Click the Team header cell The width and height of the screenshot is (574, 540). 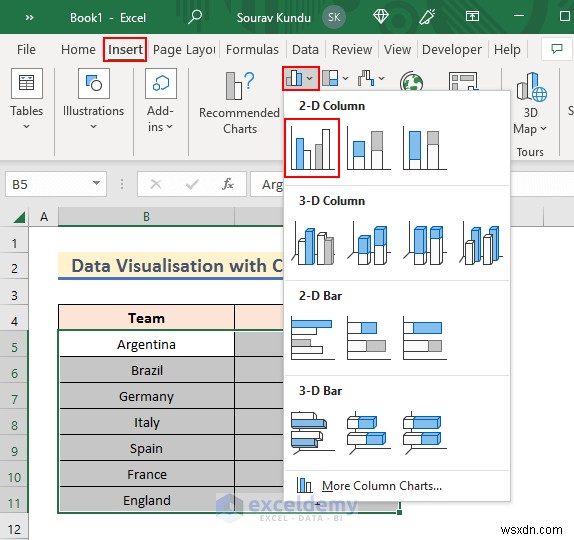[x=146, y=317]
